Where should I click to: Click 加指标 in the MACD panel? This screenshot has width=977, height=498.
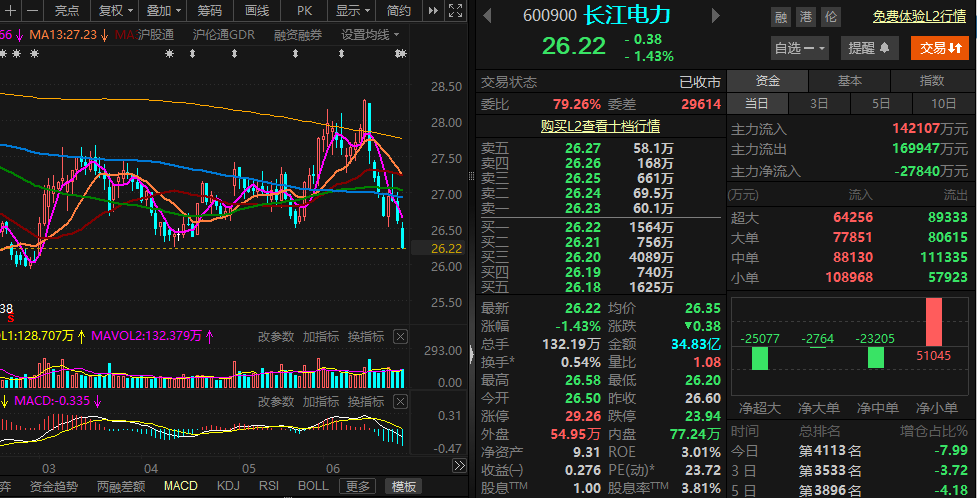click(321, 402)
